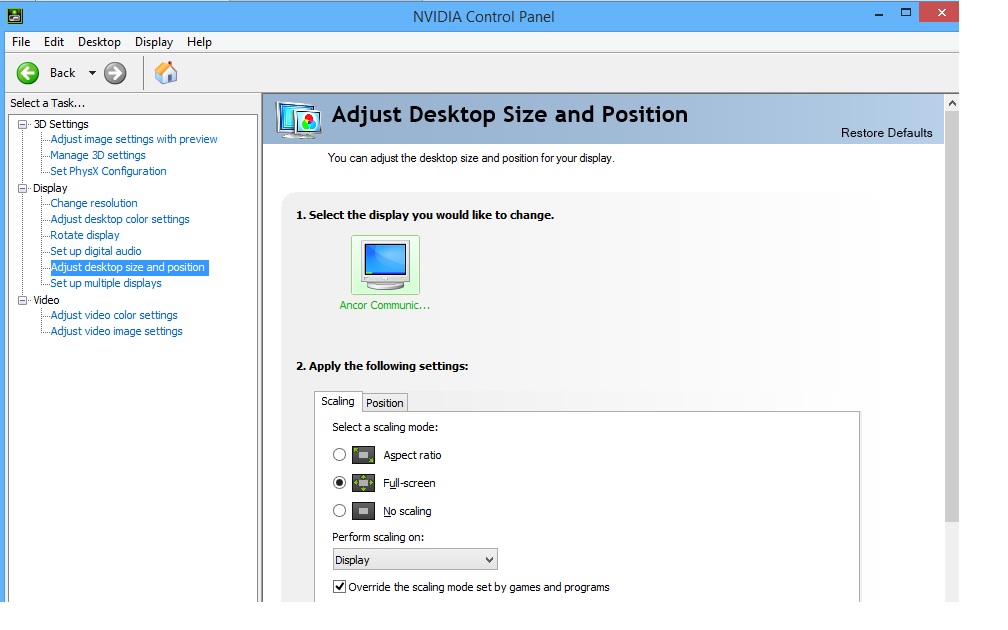
Task: Open the Display menu
Action: coord(154,42)
